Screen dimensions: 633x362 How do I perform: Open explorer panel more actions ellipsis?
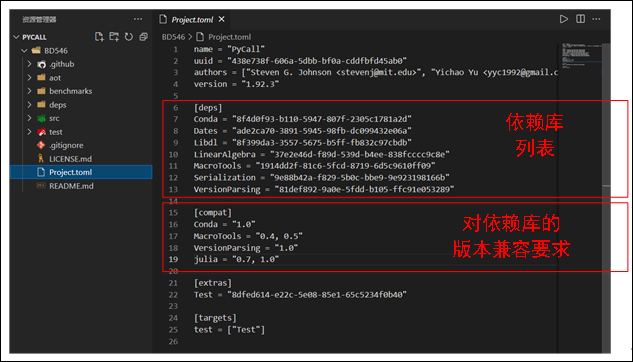[x=138, y=19]
